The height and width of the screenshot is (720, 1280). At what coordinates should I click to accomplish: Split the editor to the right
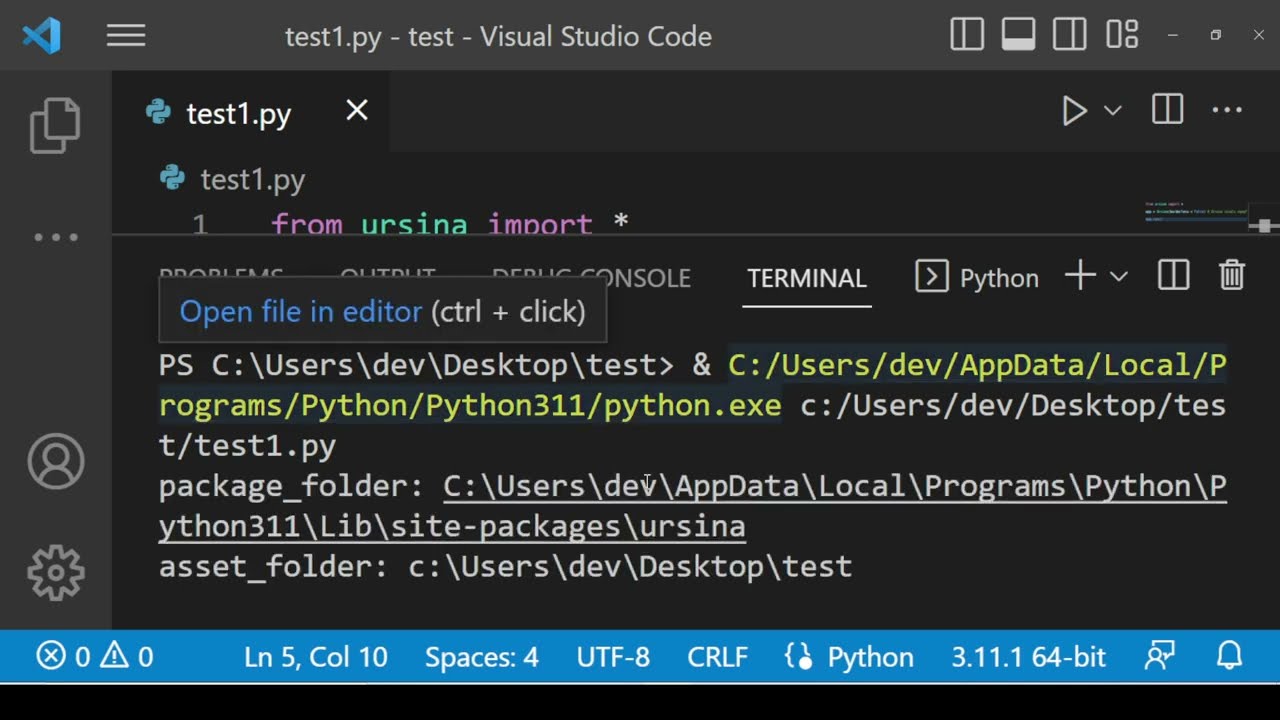[1167, 110]
